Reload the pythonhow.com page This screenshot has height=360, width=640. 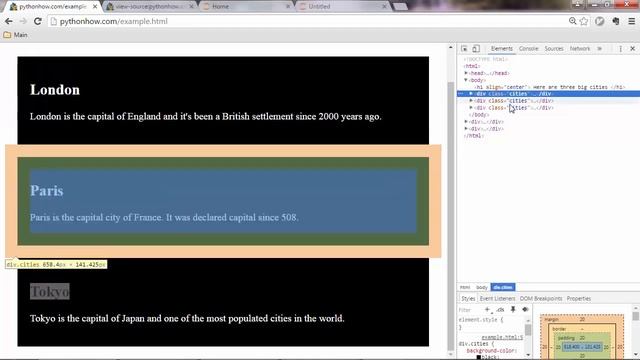pyautogui.click(x=38, y=21)
